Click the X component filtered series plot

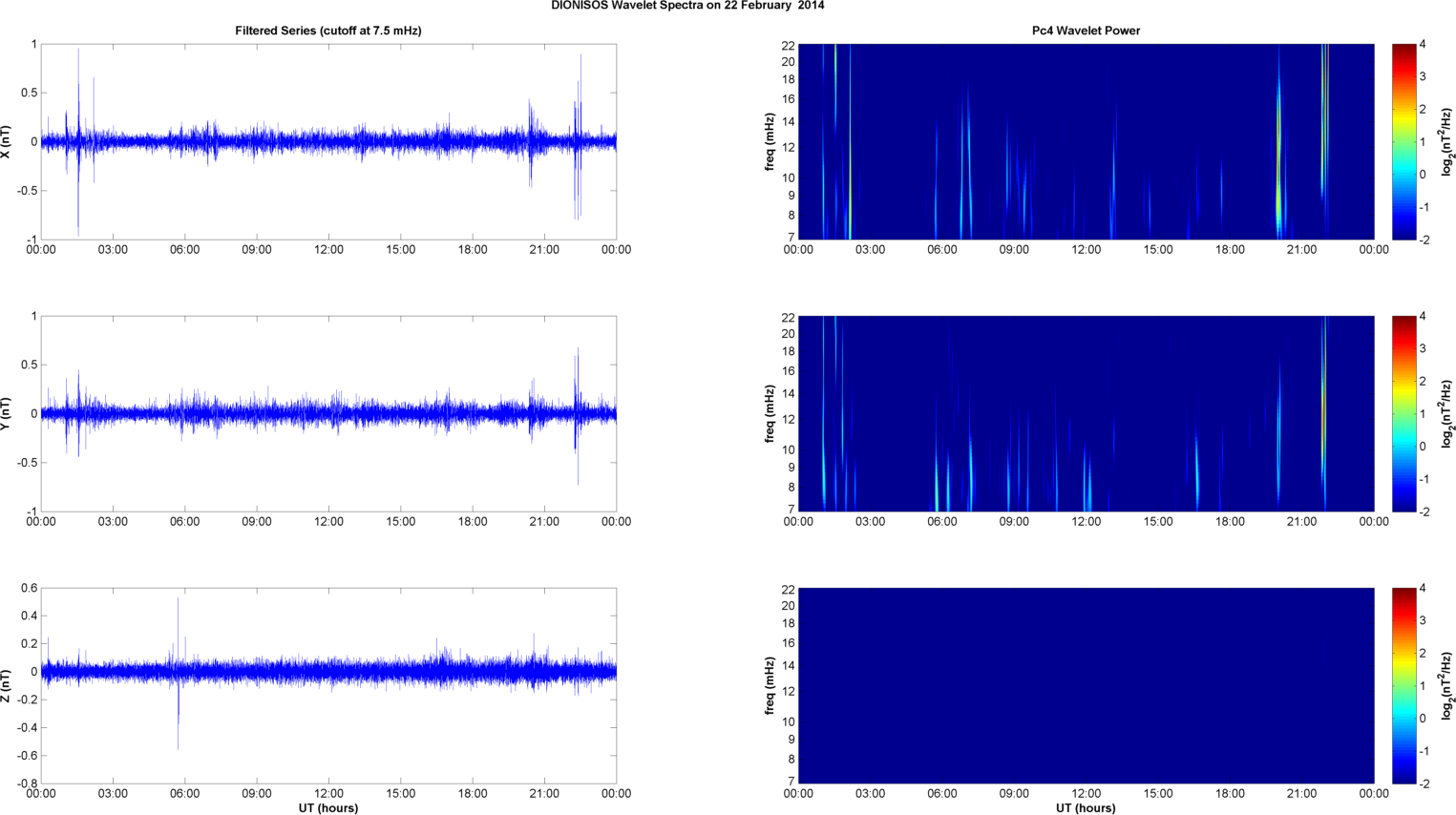328,141
